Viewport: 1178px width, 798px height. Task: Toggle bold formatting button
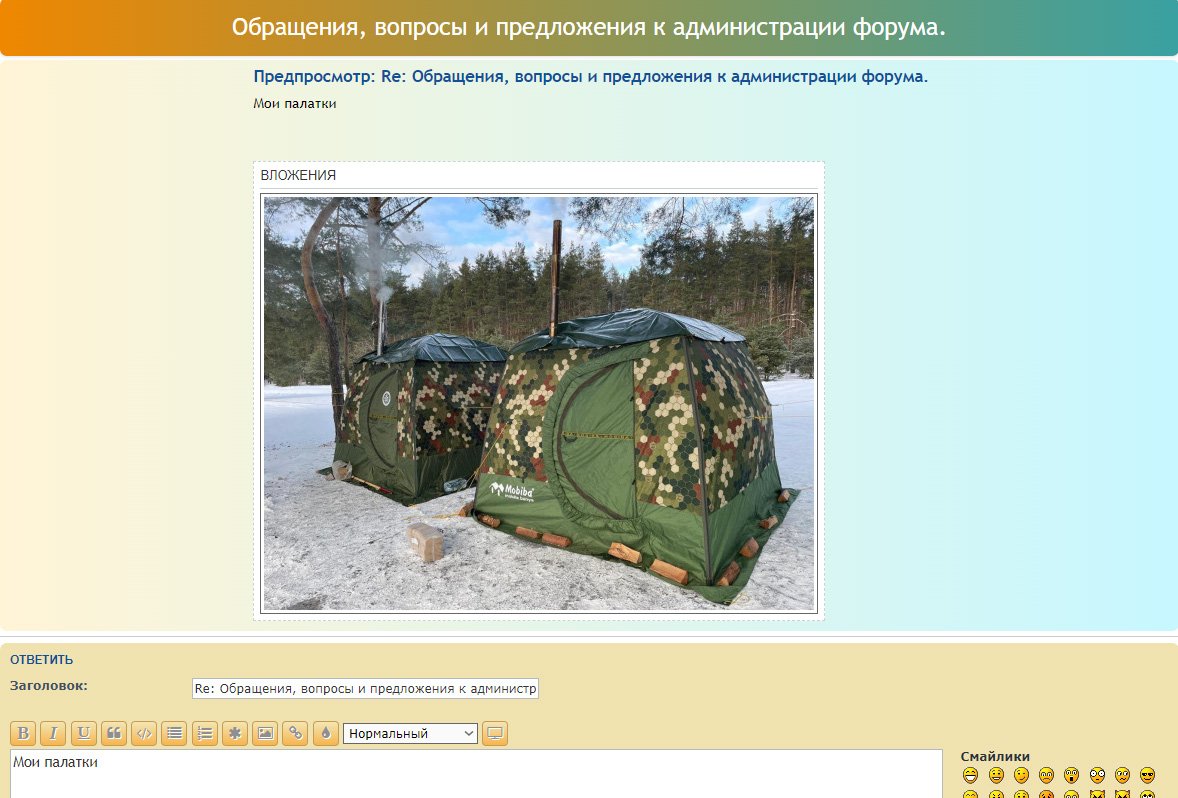tap(24, 733)
